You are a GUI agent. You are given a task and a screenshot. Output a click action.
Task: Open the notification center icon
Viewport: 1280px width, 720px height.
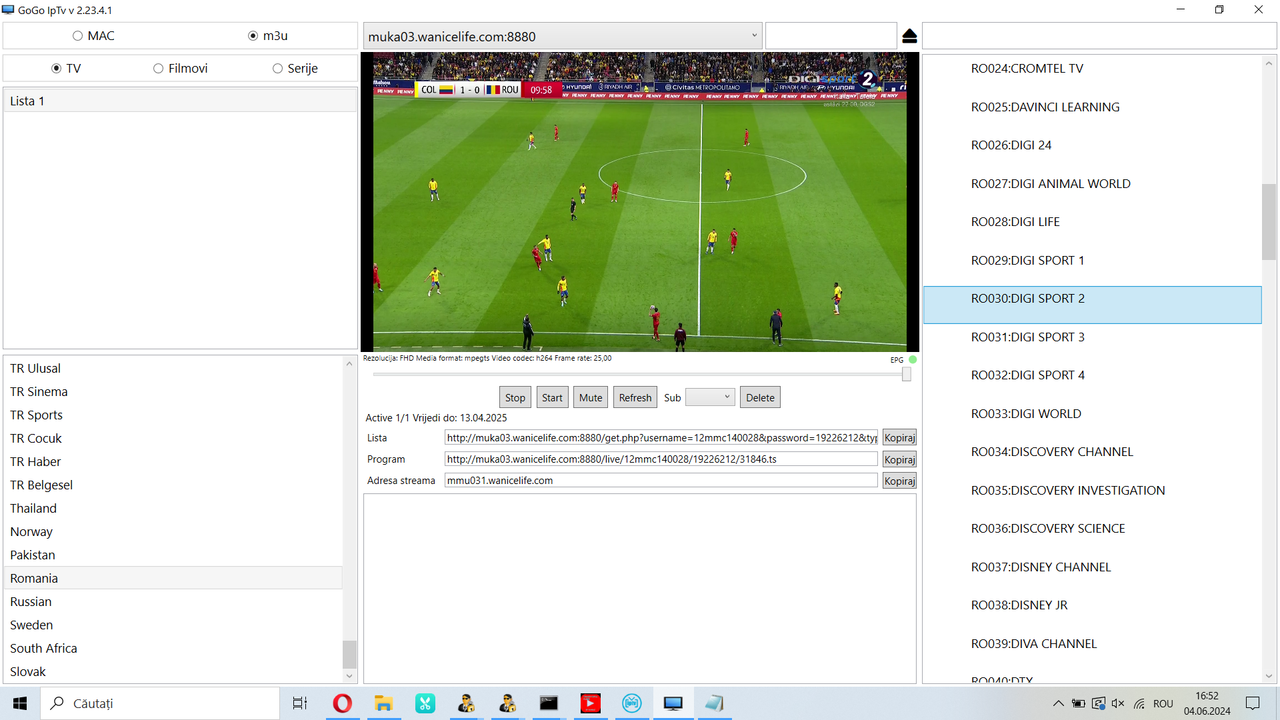1253,703
